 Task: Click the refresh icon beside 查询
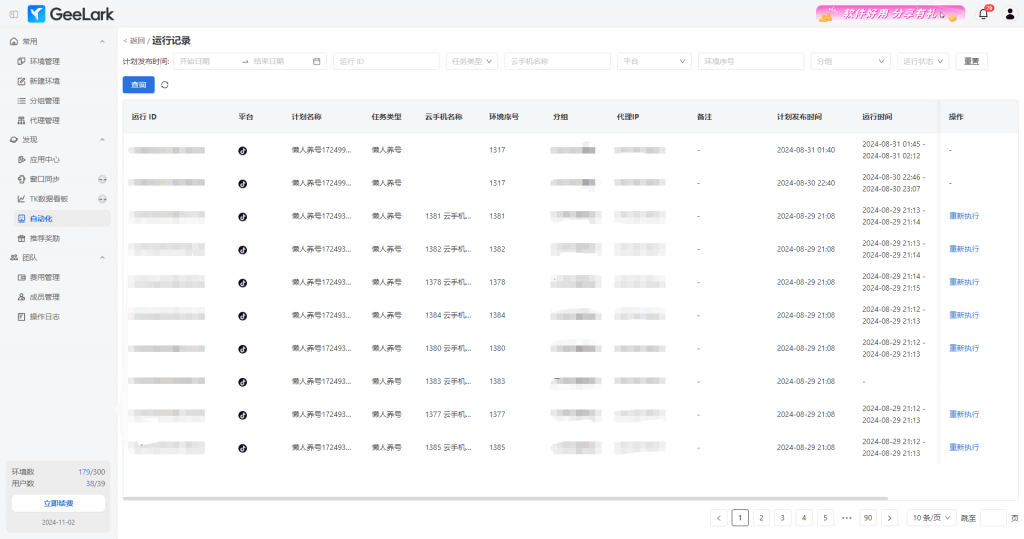point(165,85)
